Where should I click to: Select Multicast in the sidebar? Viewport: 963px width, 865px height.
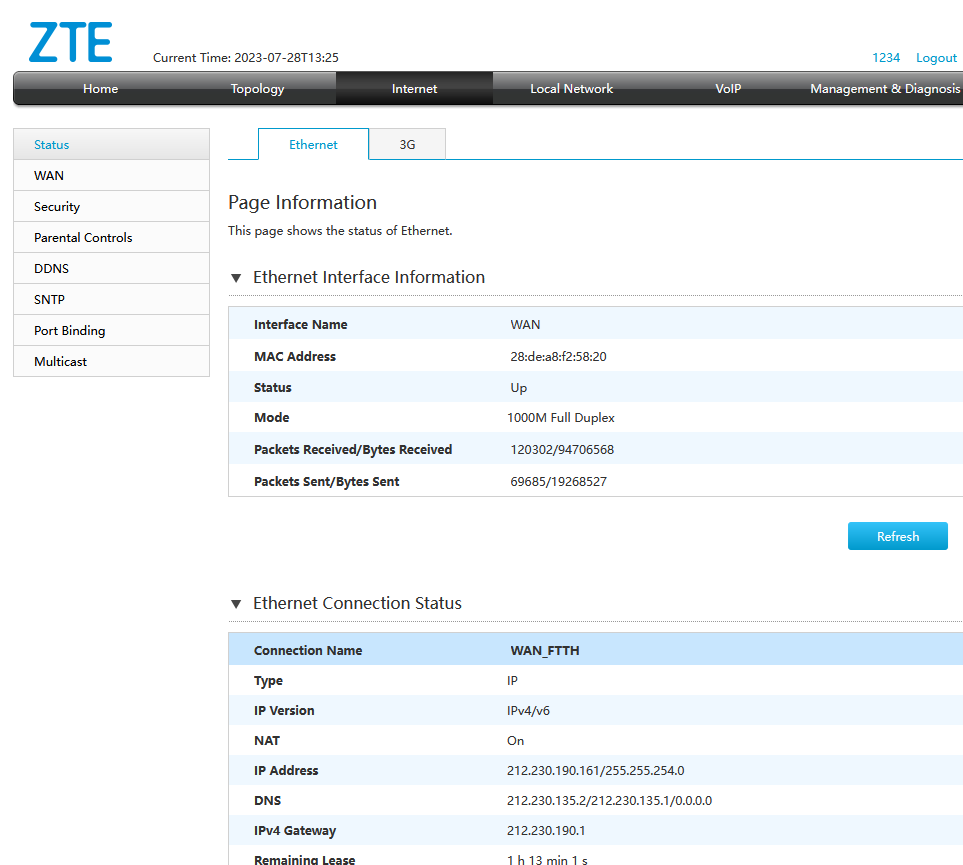pos(60,362)
